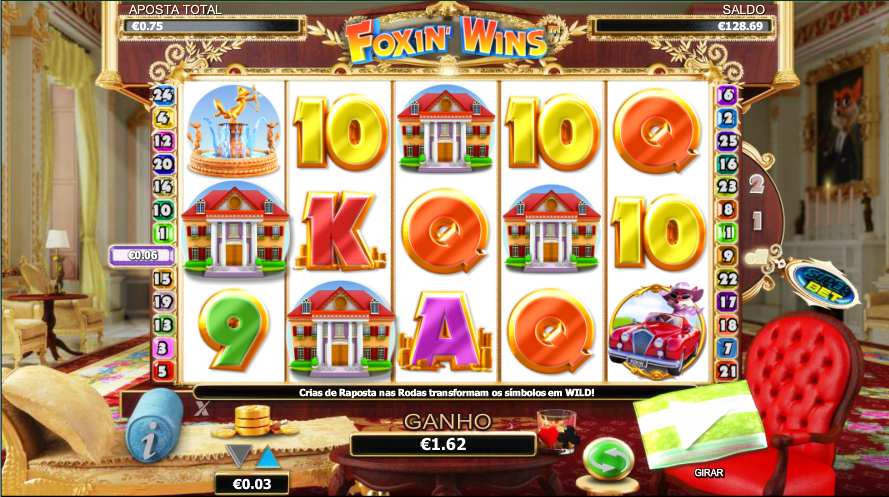Image resolution: width=889 pixels, height=497 pixels.
Task: Click the gold coins stack icon
Action: coord(253,422)
